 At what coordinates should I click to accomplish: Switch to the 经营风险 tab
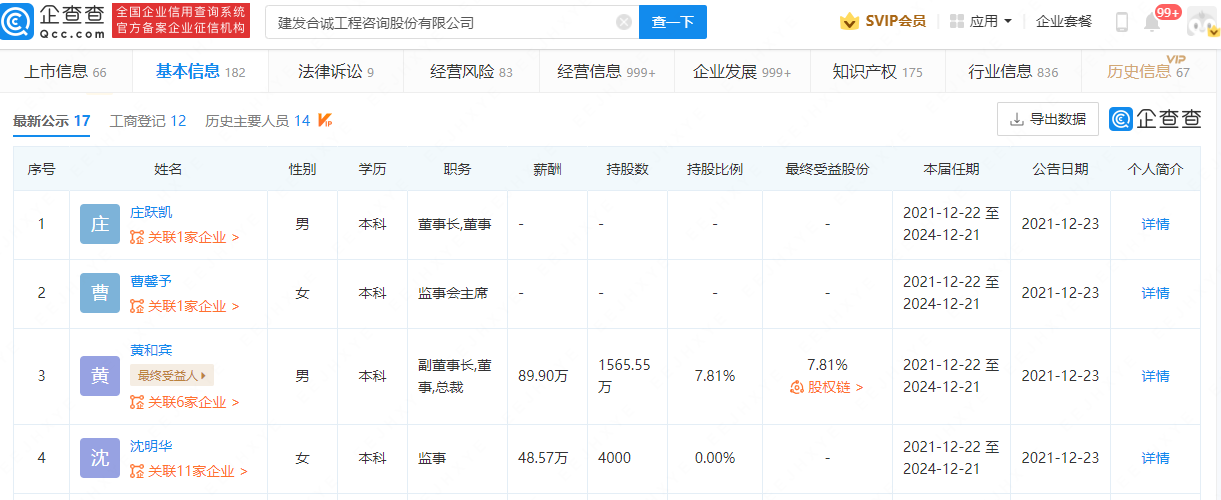[471, 72]
